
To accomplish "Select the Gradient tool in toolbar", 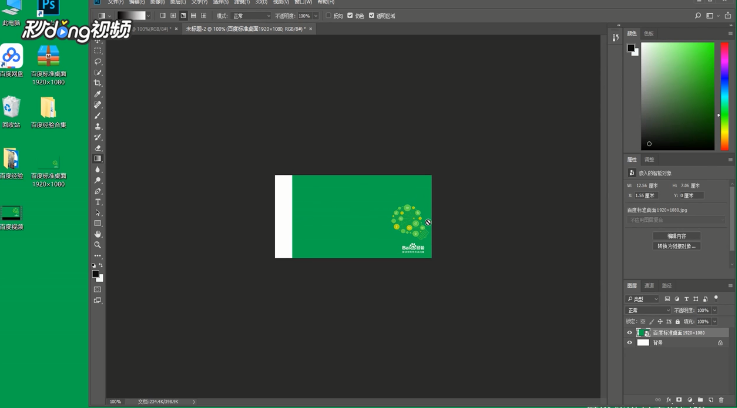I will pos(98,159).
